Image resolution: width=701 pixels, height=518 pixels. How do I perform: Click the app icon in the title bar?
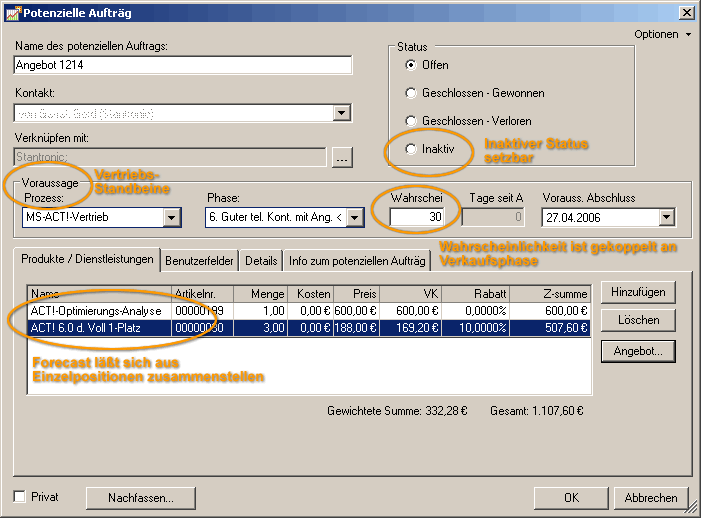12,13
